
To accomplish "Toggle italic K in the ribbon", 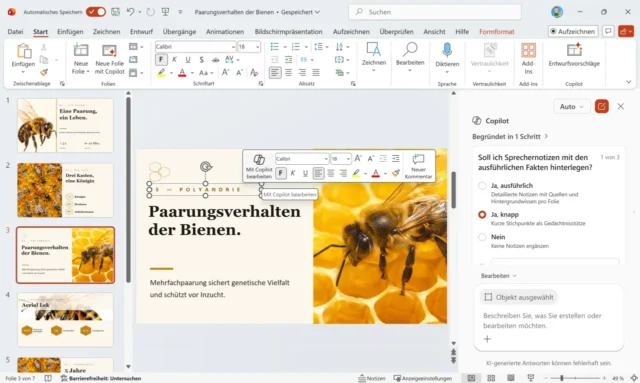I will click(174, 60).
